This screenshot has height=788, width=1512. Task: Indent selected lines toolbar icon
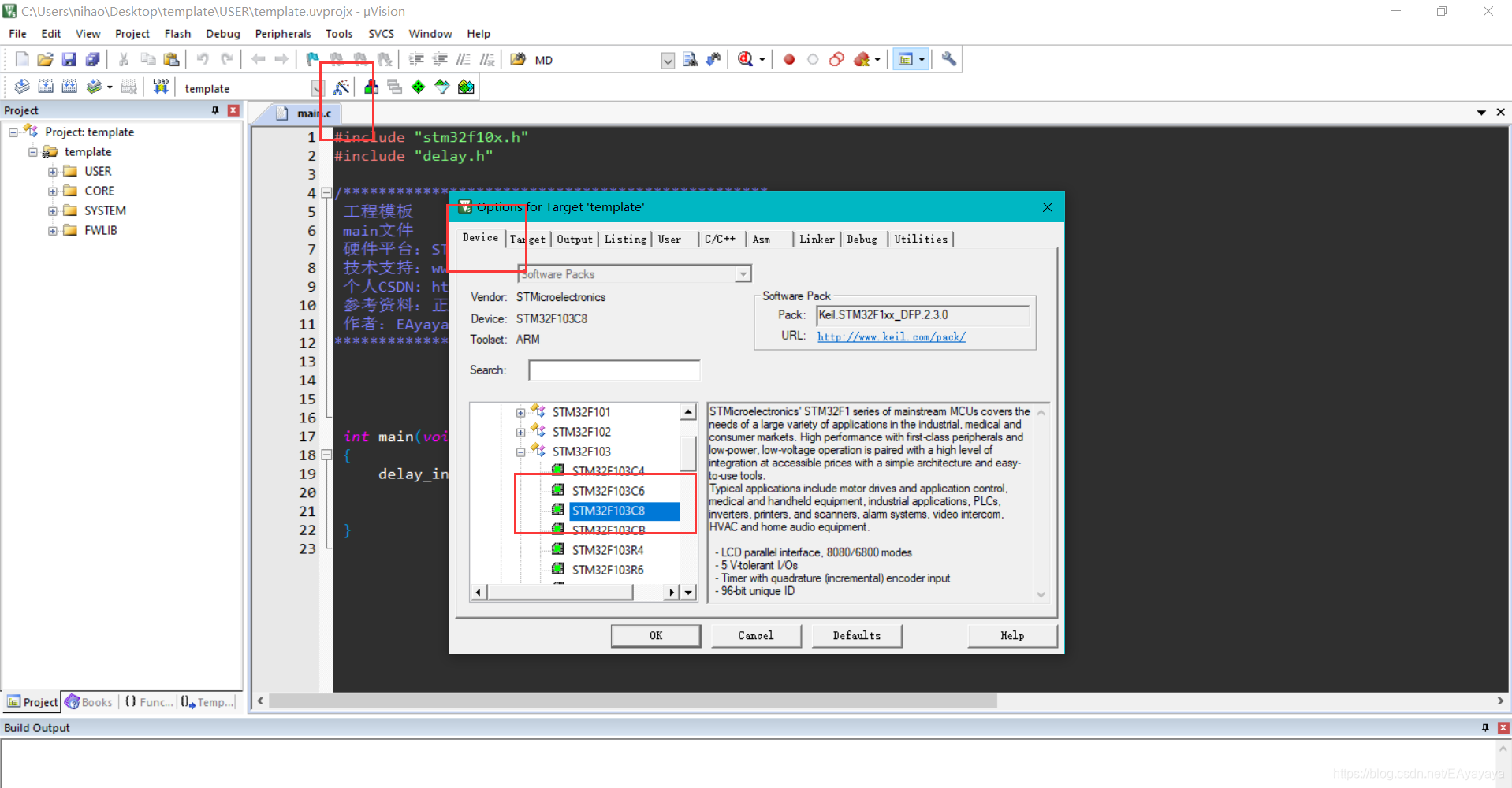[x=415, y=59]
